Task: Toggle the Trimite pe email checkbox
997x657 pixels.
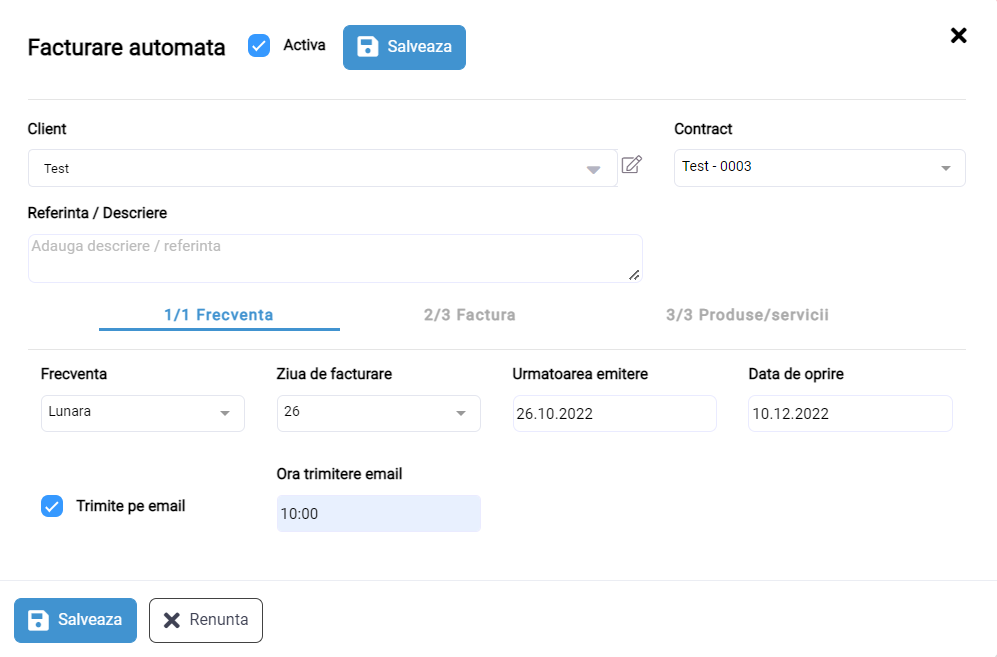Action: click(52, 506)
